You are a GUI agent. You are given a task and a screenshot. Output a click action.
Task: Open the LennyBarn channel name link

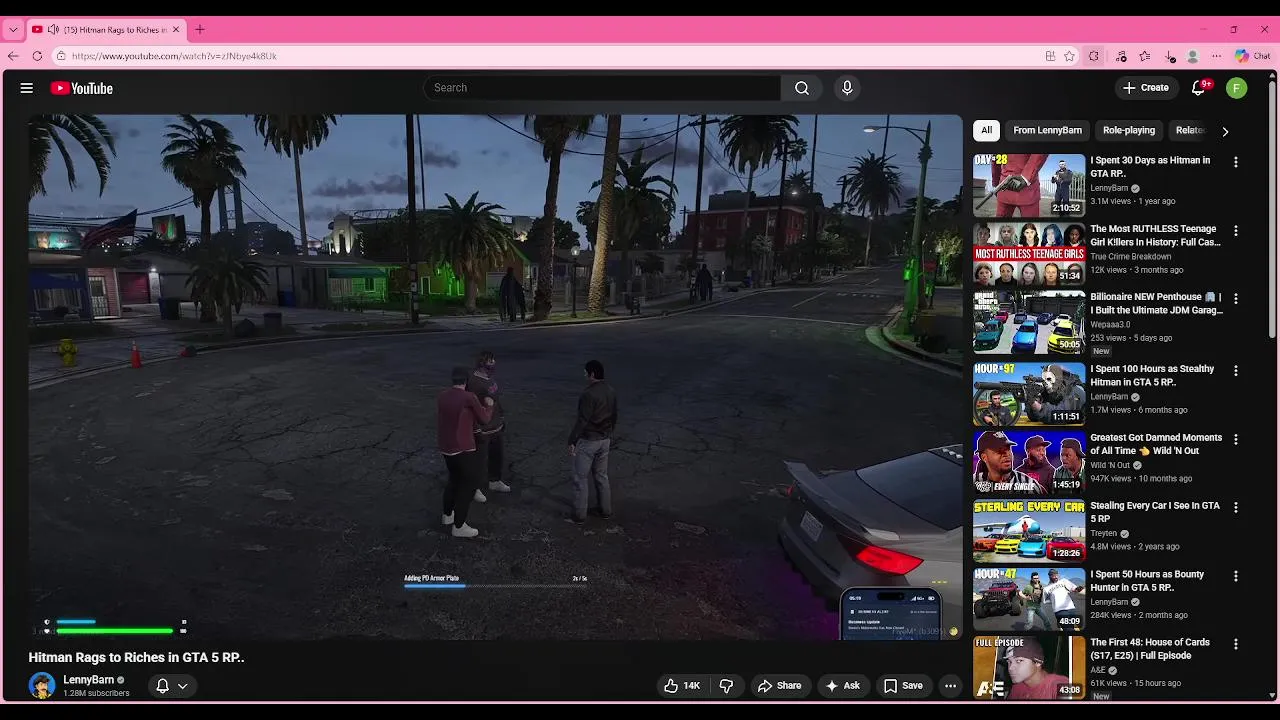point(88,680)
